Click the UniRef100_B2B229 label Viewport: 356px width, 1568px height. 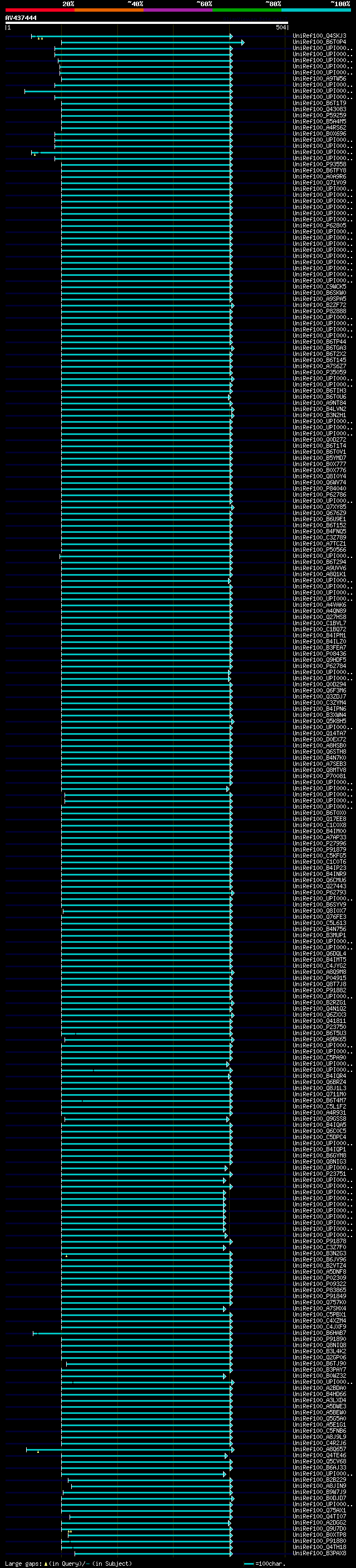(x=319, y=1480)
